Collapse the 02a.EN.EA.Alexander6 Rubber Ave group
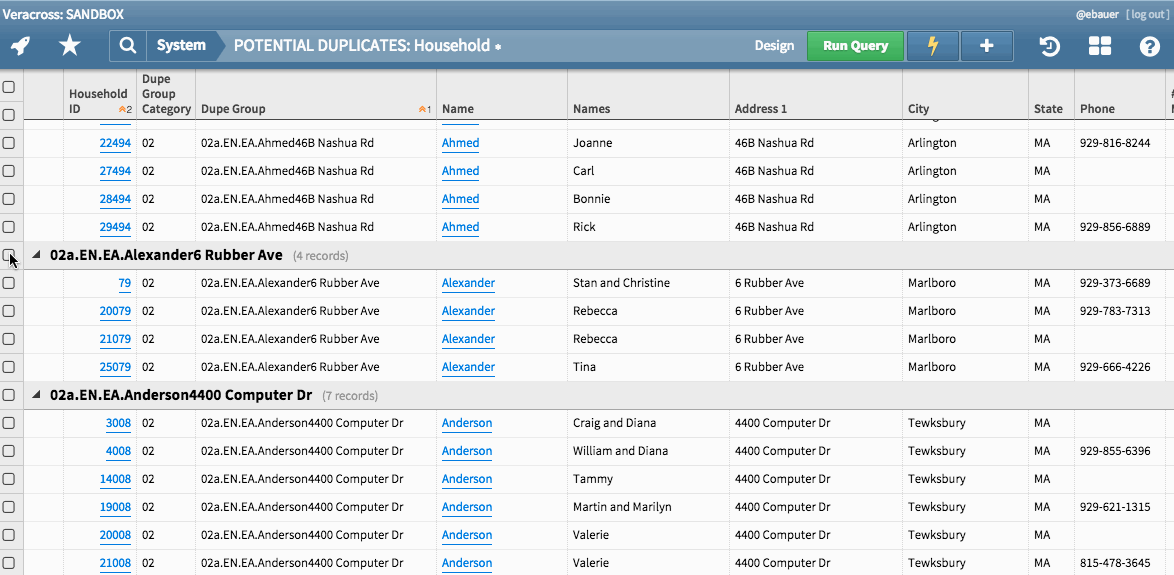The height and width of the screenshot is (575, 1174). [37, 255]
